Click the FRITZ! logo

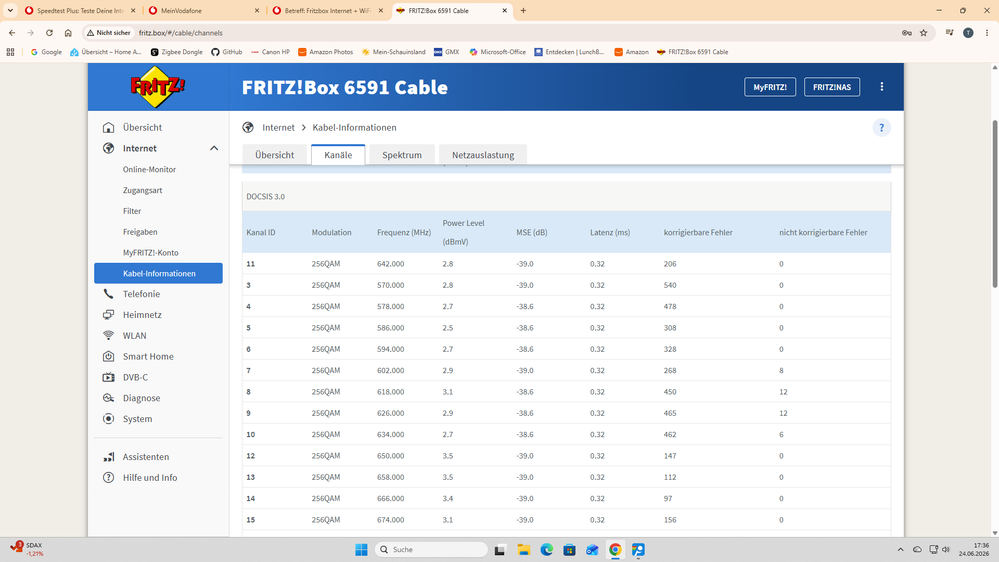(157, 87)
